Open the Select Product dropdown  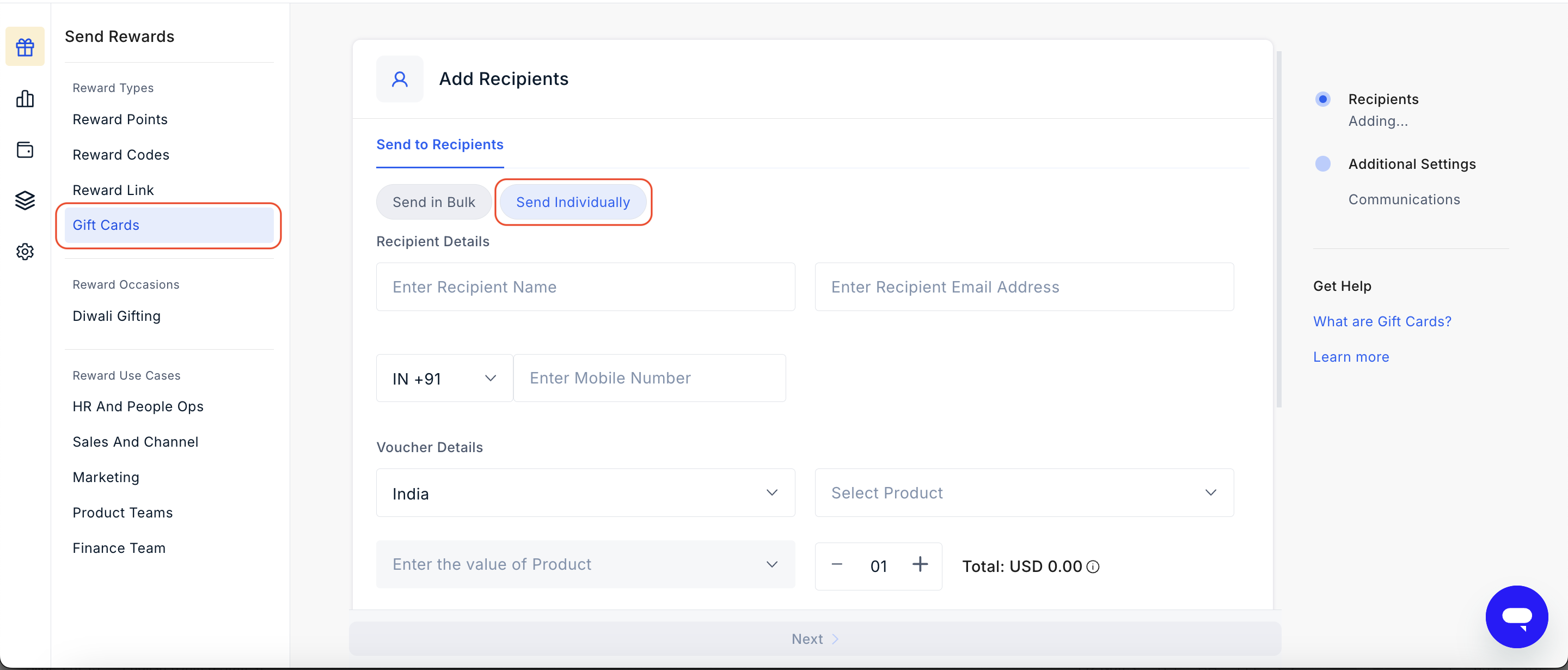coord(1024,493)
